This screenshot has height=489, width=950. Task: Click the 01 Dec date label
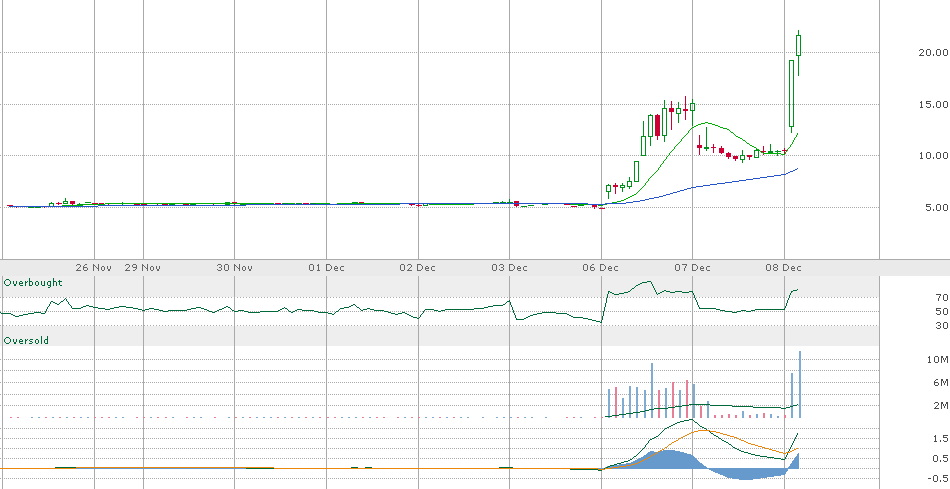click(x=326, y=267)
